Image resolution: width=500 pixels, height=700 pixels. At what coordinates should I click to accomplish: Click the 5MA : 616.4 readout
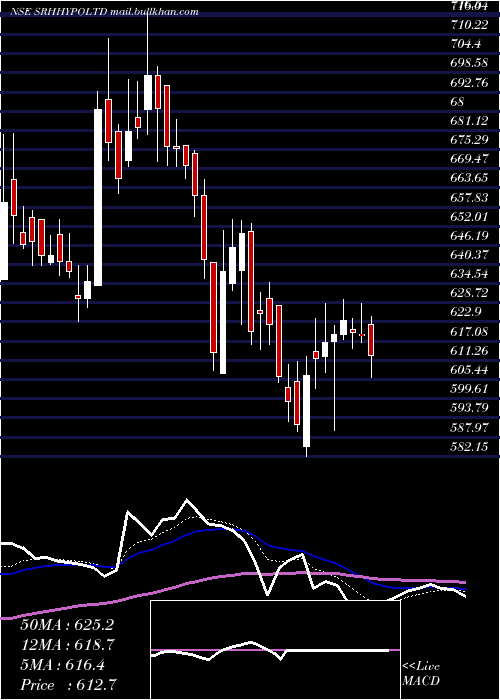click(62, 665)
